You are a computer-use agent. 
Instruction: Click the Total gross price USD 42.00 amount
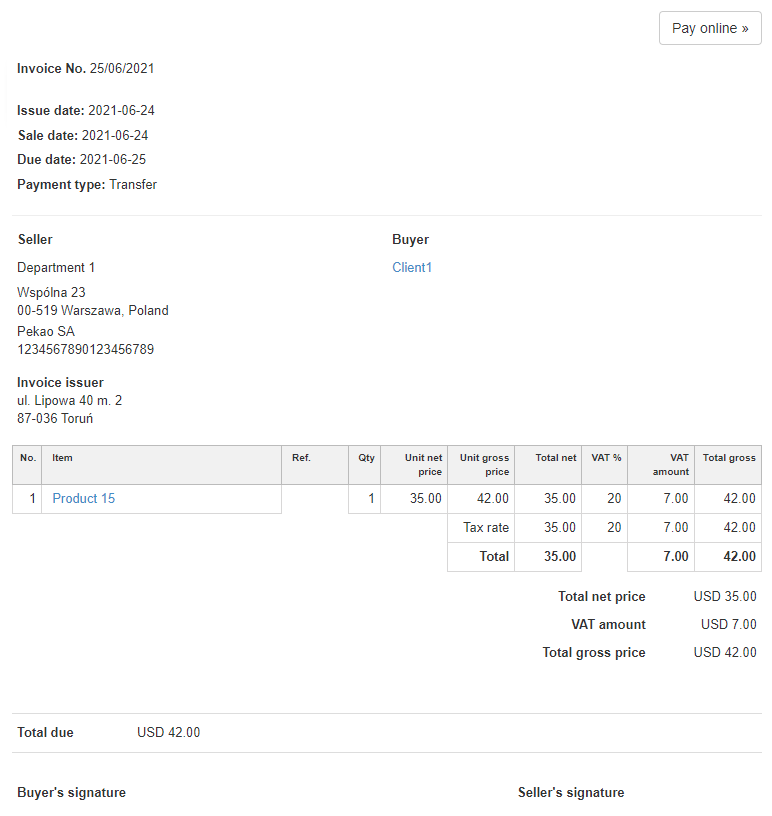pos(725,653)
